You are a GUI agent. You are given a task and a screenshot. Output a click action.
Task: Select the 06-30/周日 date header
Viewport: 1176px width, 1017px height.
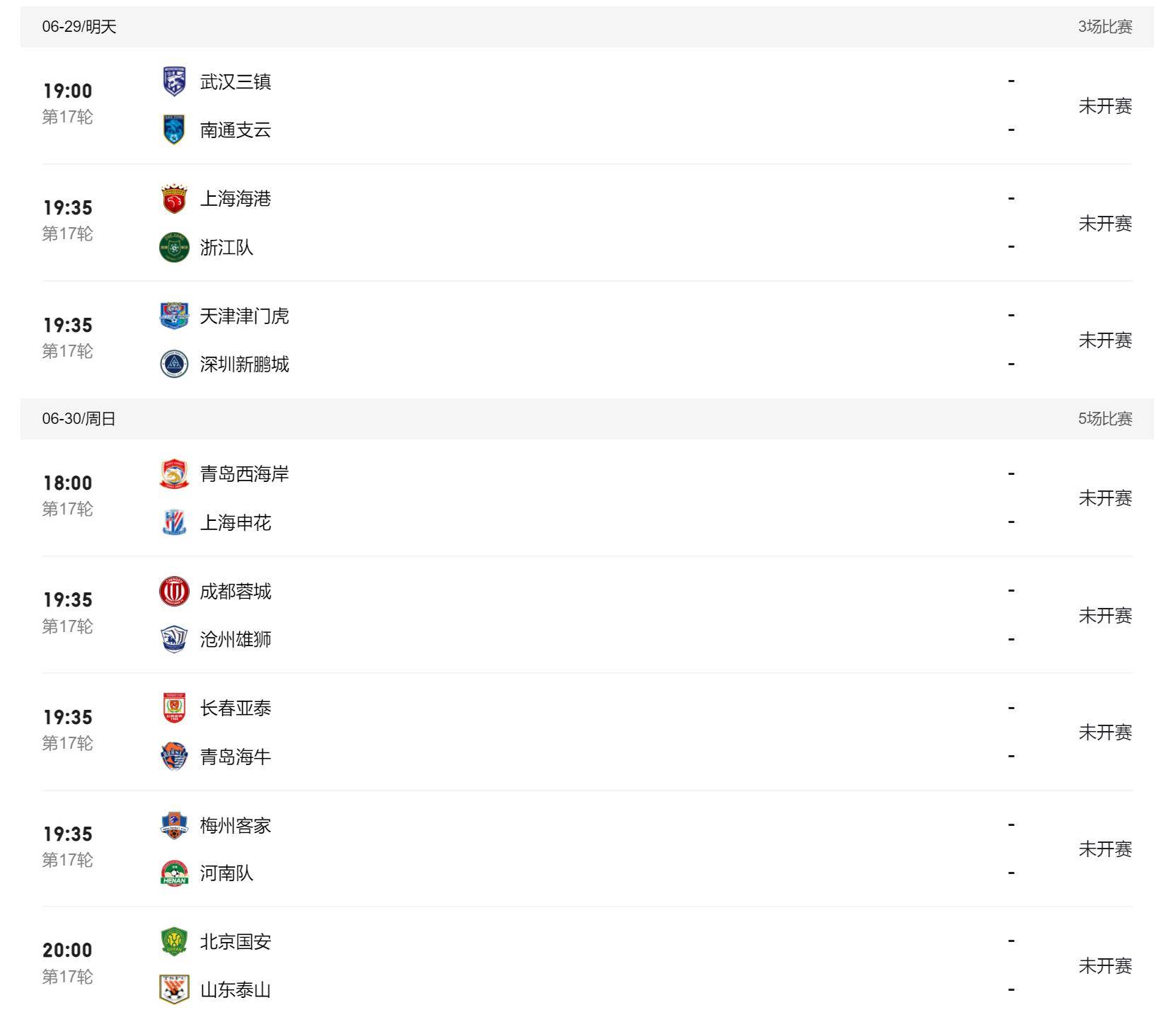[79, 419]
